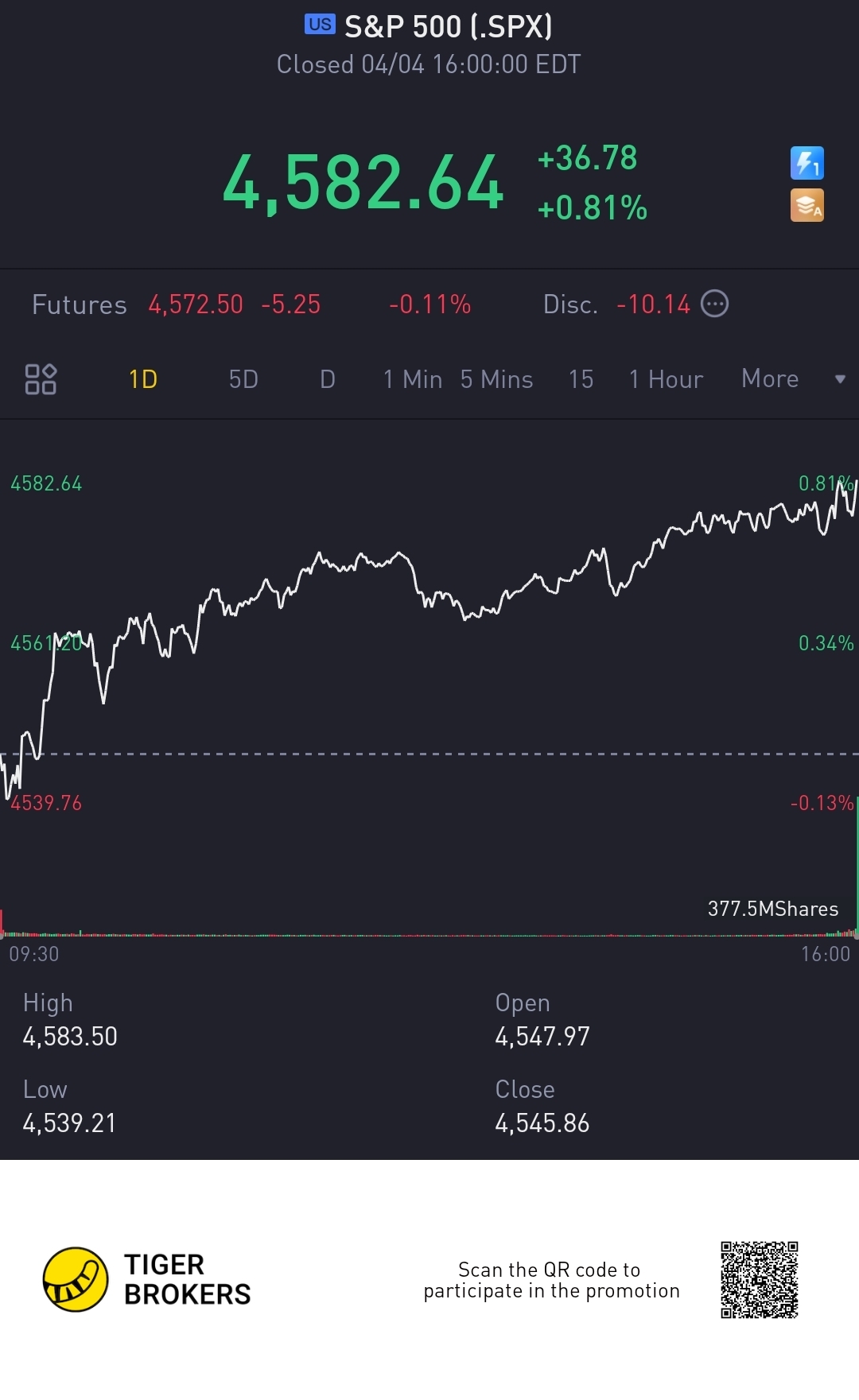This screenshot has width=859, height=1400.
Task: Tap the US market flag badge
Action: pos(320,25)
